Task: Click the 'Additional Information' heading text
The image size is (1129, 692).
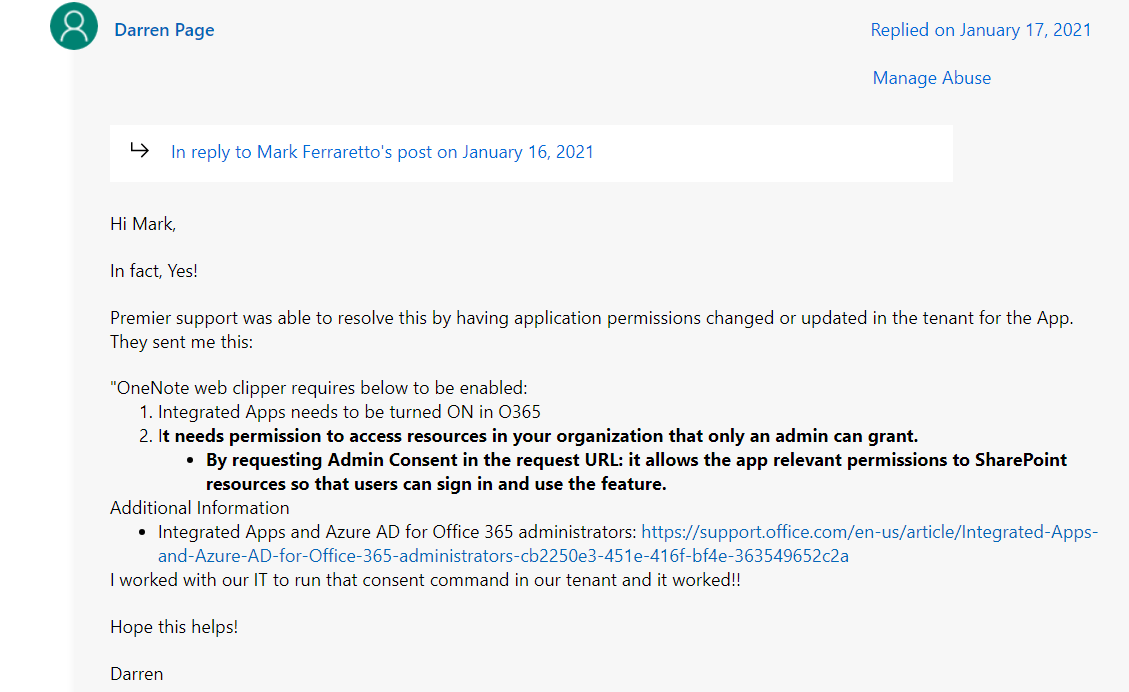Action: (x=199, y=508)
